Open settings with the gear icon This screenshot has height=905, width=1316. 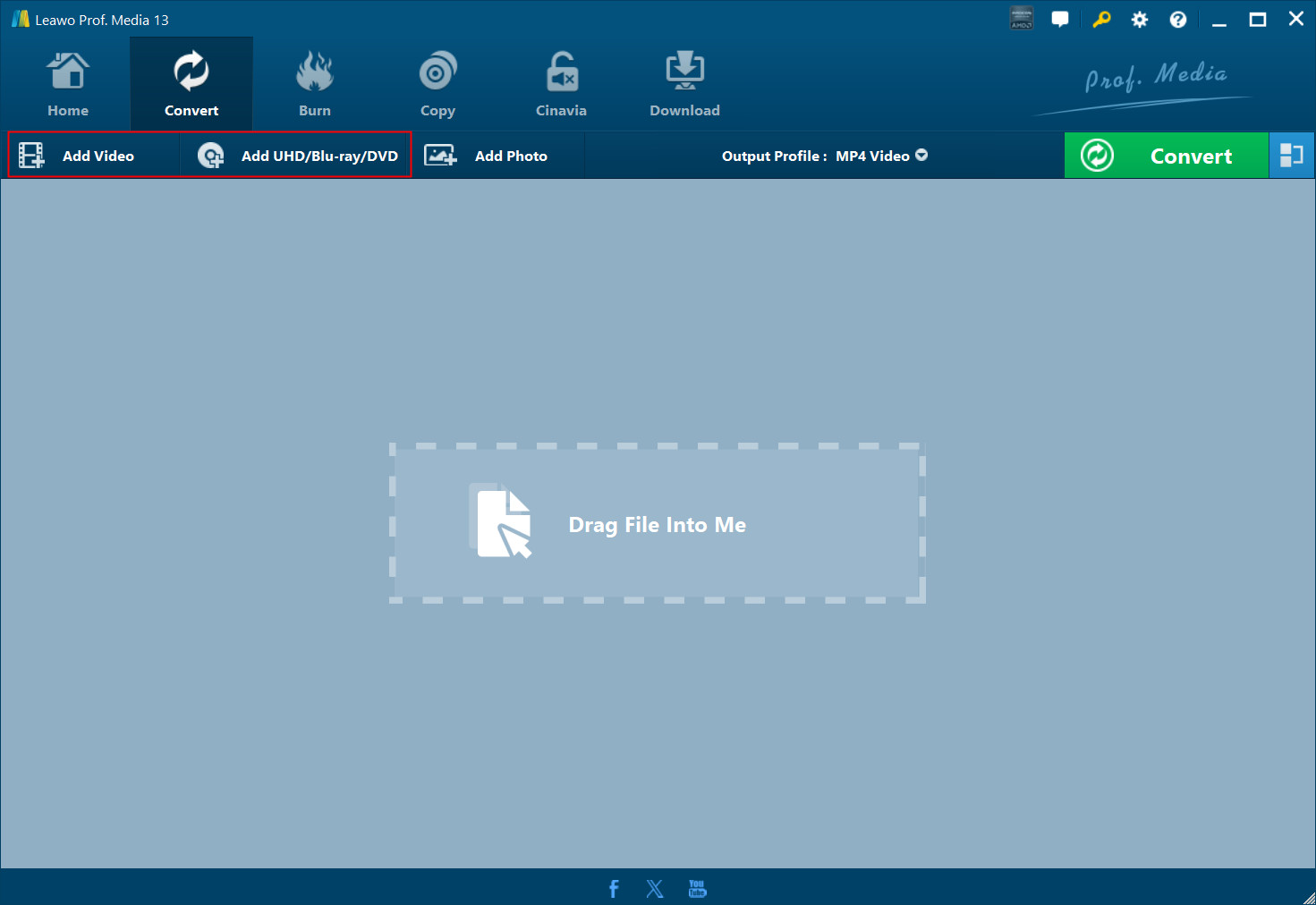click(x=1140, y=20)
